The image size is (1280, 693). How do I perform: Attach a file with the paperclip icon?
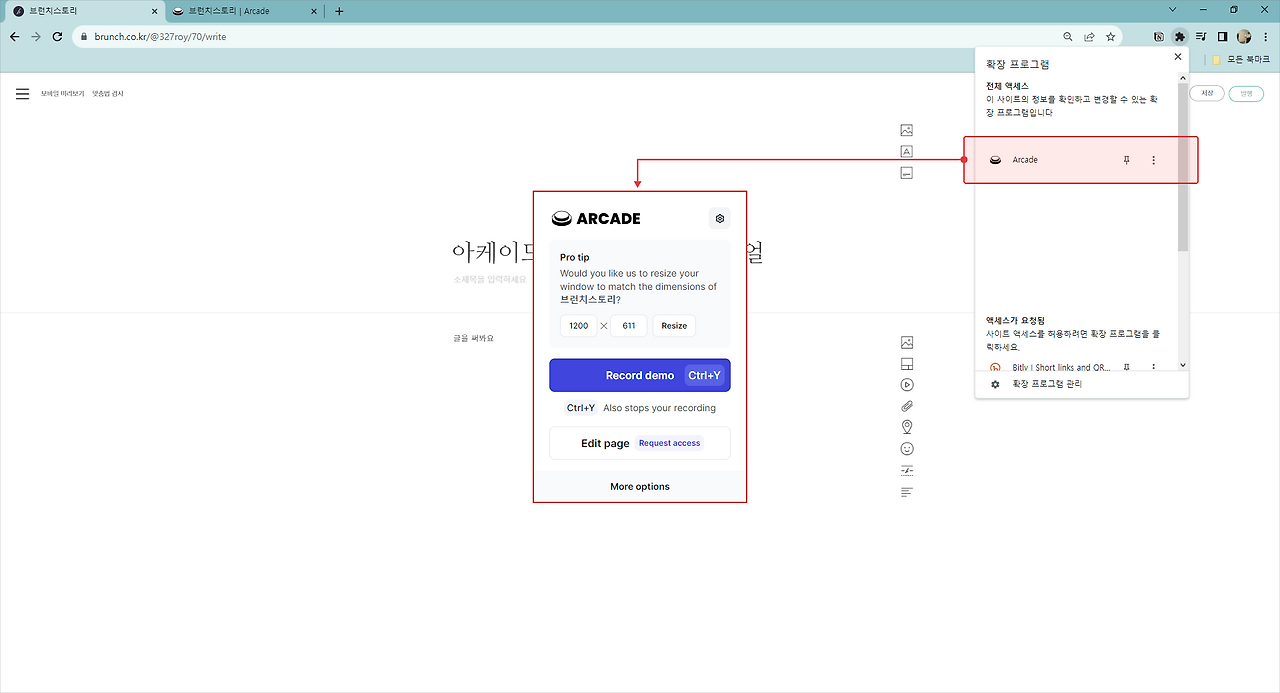click(x=907, y=406)
